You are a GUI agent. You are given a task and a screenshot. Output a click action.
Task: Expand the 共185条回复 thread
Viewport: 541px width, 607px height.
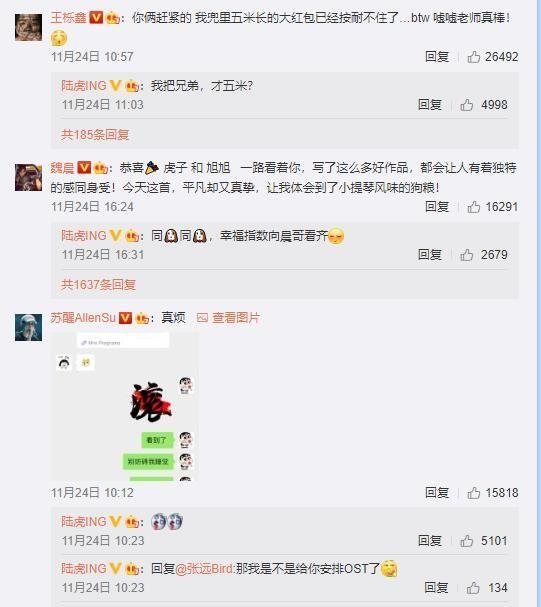(95, 134)
